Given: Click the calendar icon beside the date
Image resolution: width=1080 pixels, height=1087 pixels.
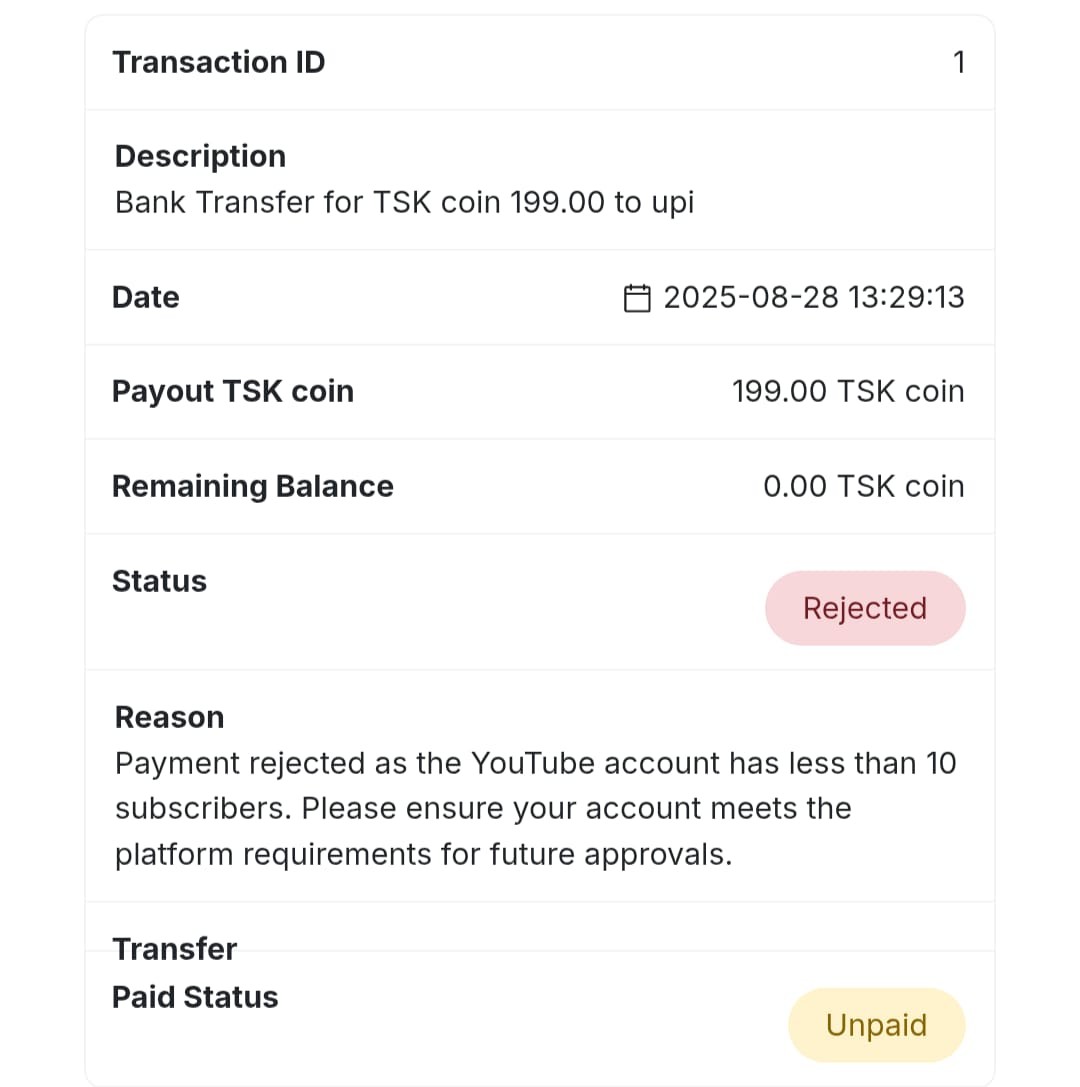Looking at the screenshot, I should click(637, 298).
